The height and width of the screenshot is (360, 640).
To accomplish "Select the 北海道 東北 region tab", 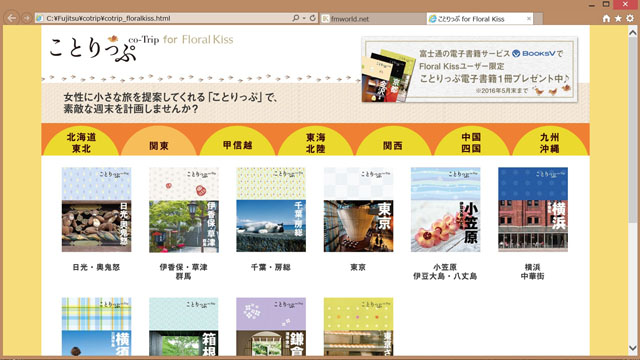I will click(x=81, y=142).
